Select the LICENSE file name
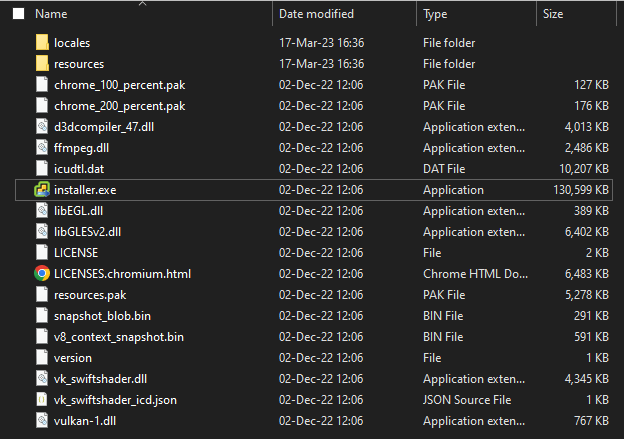The width and height of the screenshot is (624, 439). point(76,253)
